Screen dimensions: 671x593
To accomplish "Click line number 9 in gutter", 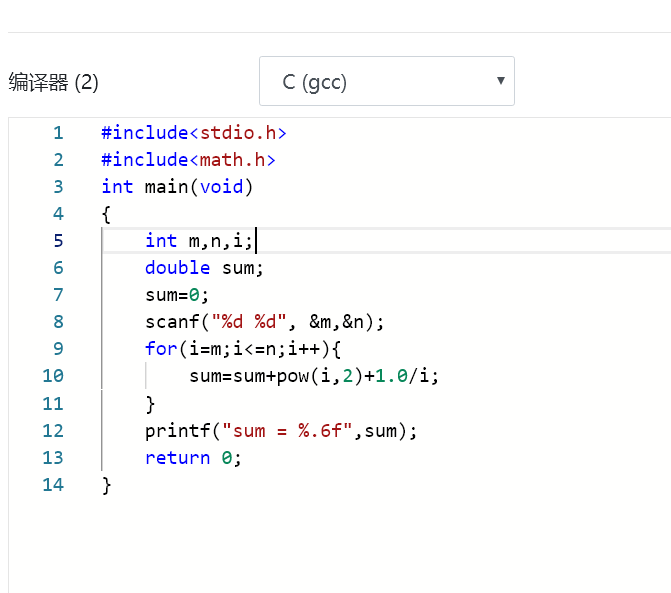I will (x=58, y=349).
